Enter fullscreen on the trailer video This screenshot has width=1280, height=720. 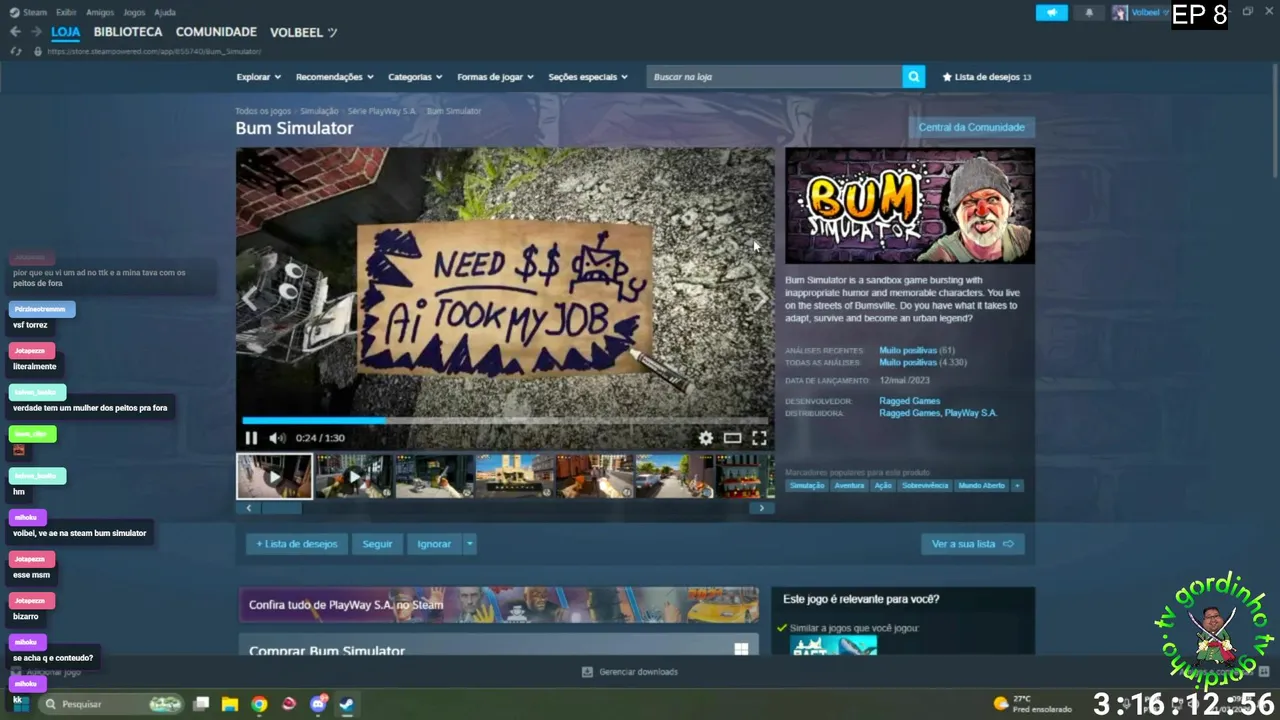pos(759,438)
